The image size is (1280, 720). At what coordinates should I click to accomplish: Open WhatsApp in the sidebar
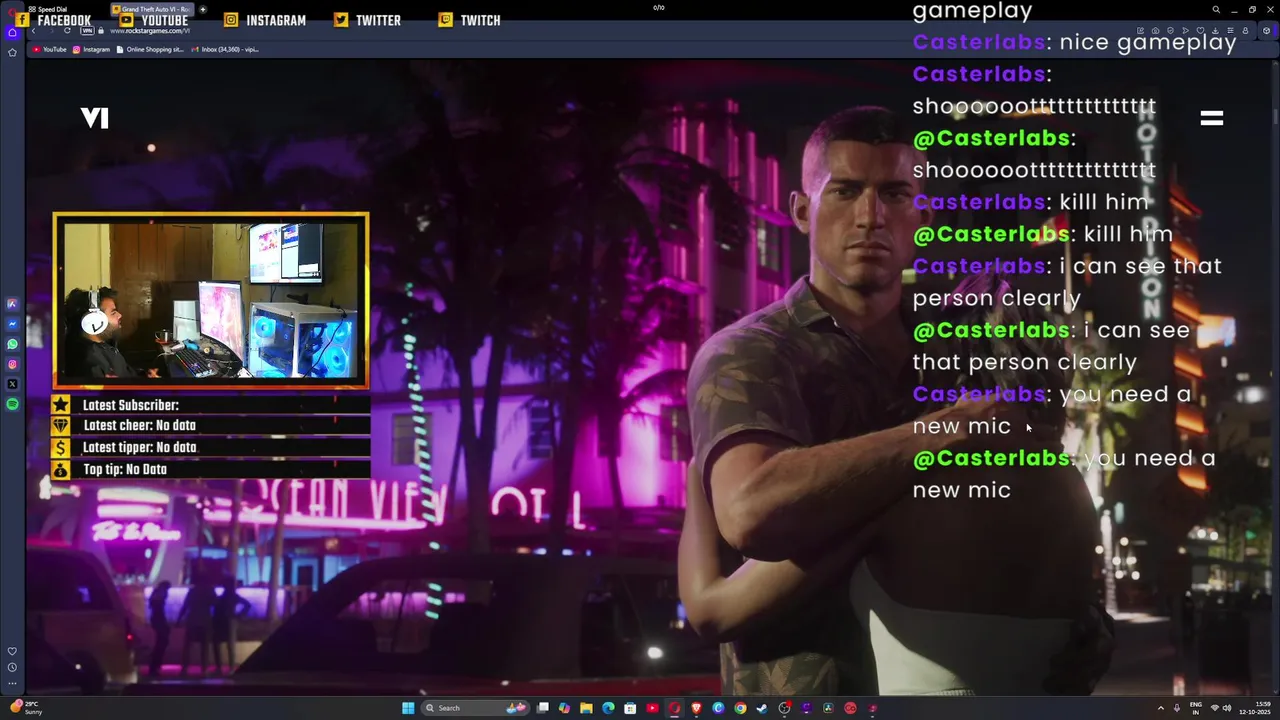12,344
